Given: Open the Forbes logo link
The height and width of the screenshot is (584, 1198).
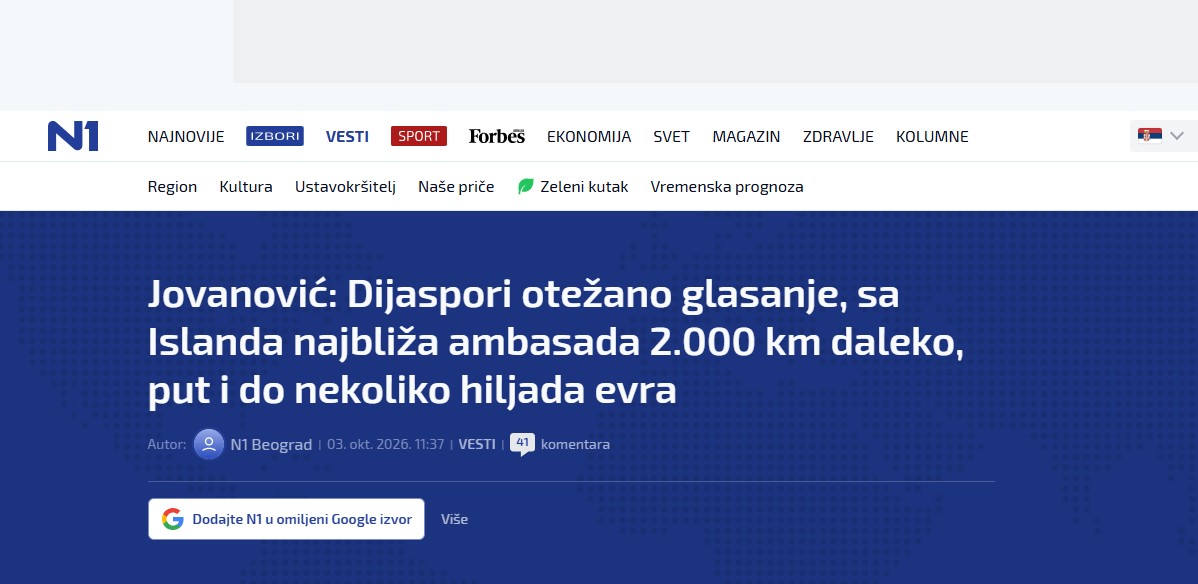Looking at the screenshot, I should (497, 136).
